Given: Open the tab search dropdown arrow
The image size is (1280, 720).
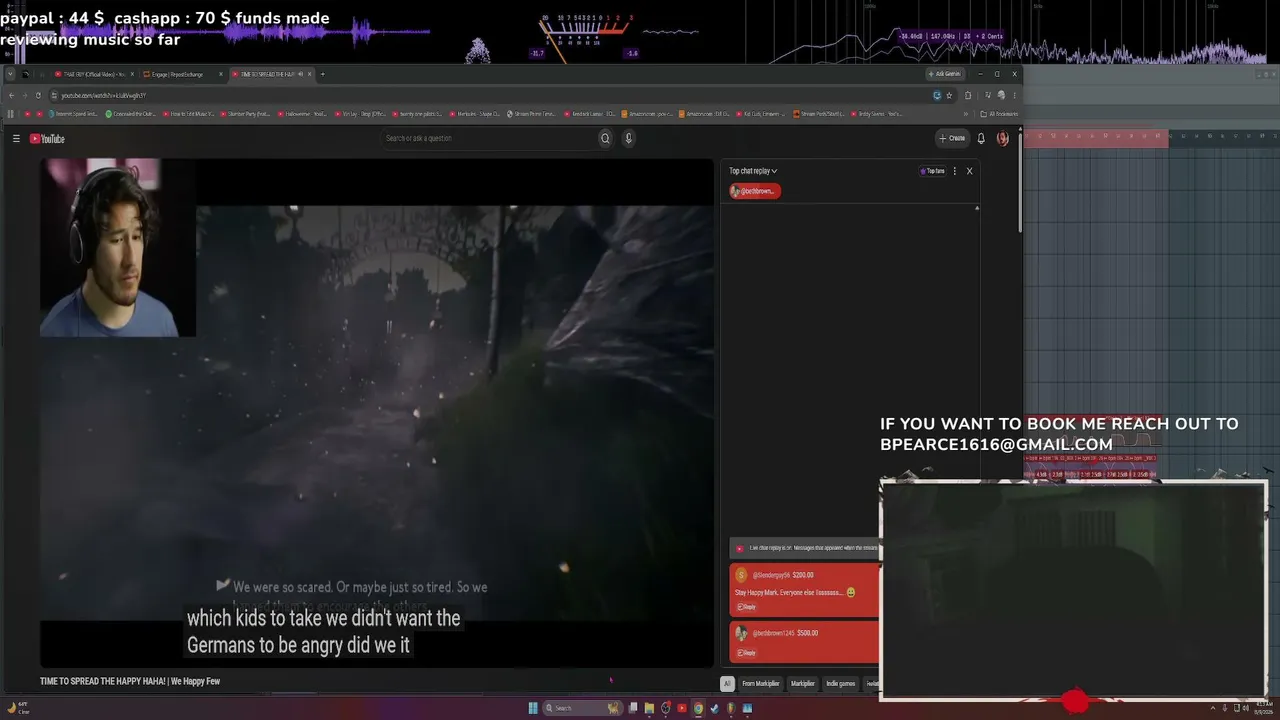Looking at the screenshot, I should (x=10, y=74).
